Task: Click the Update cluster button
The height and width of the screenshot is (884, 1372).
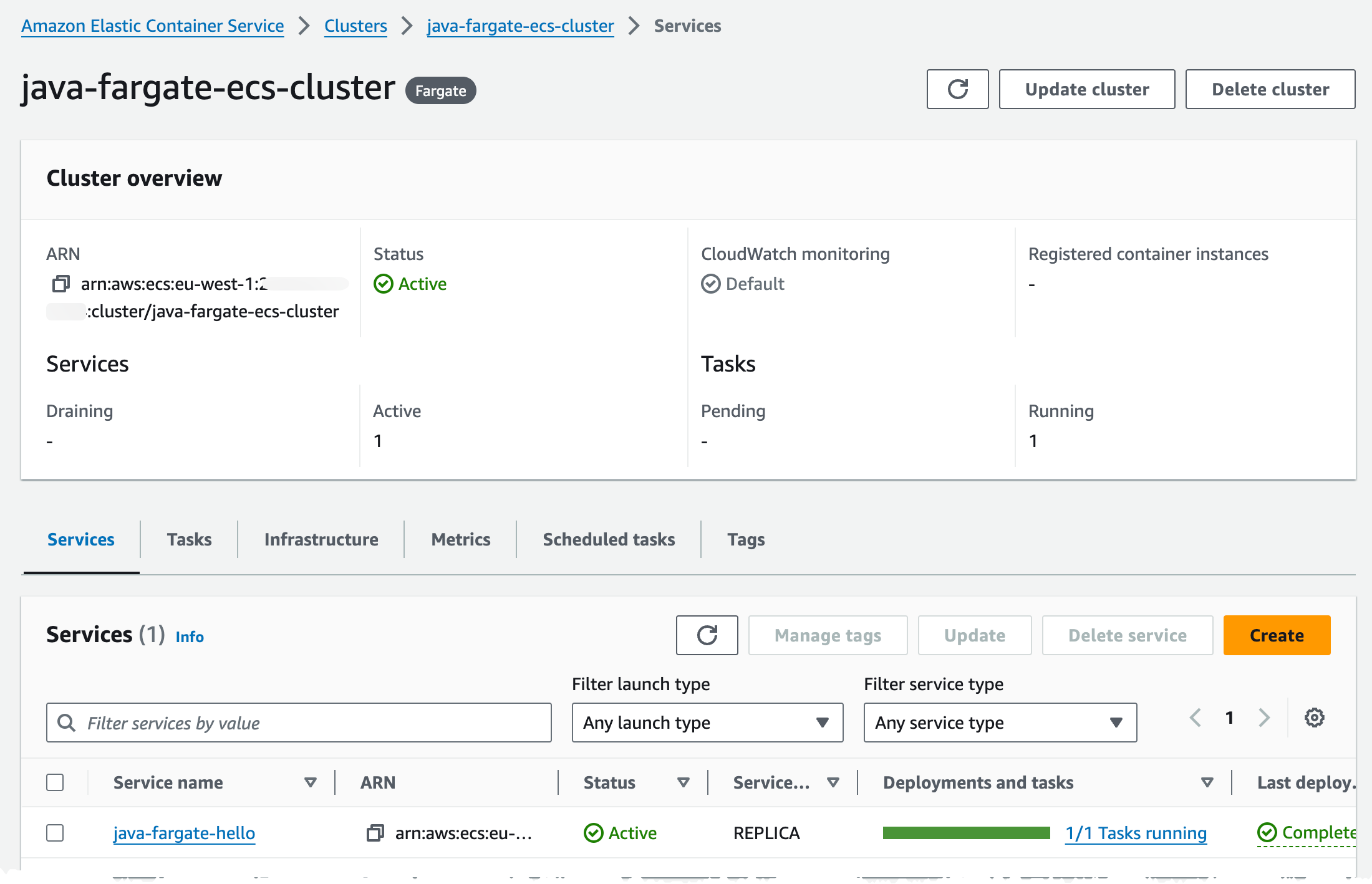Action: coord(1087,89)
